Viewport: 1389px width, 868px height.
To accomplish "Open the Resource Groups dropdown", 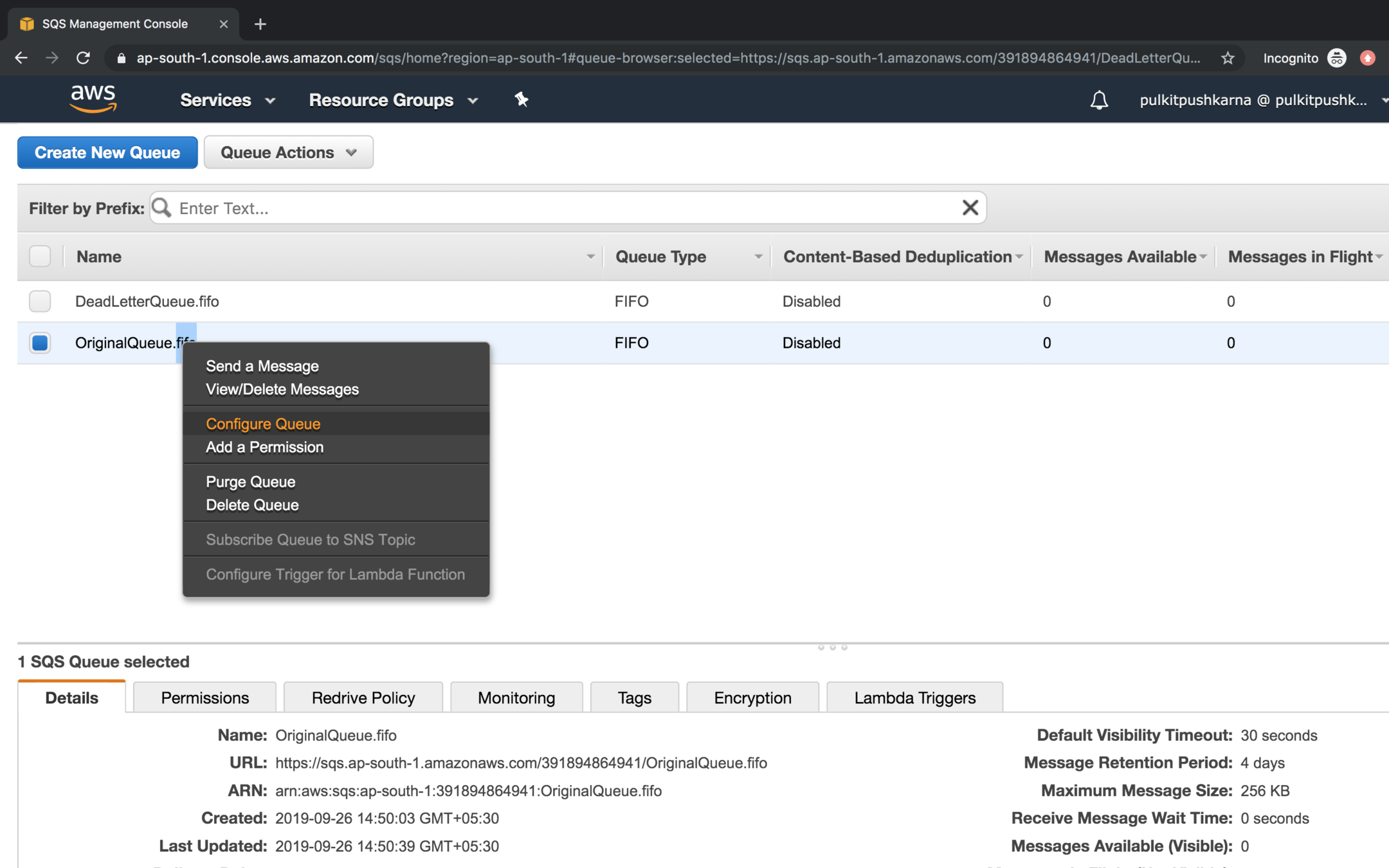I will tap(393, 100).
